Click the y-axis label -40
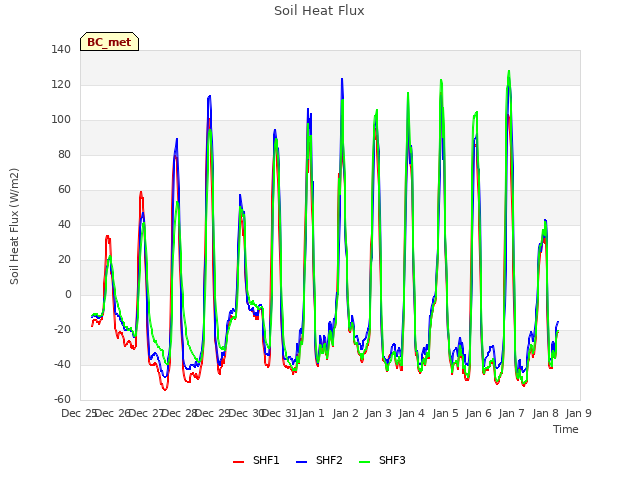The width and height of the screenshot is (640, 480). click(x=62, y=364)
